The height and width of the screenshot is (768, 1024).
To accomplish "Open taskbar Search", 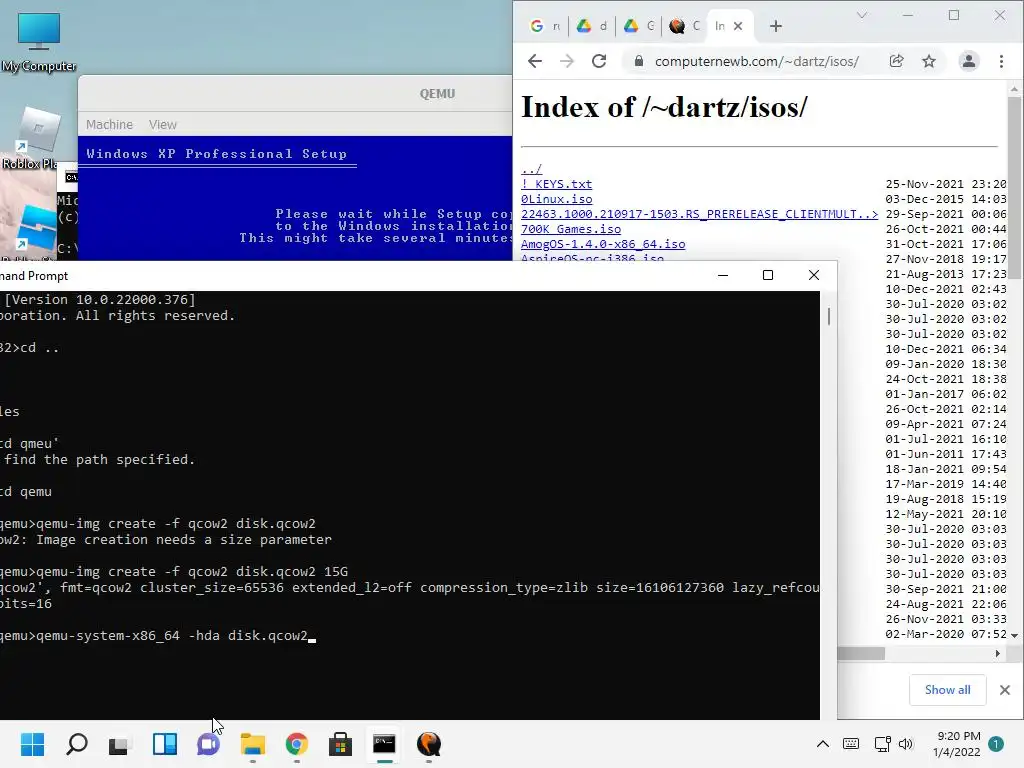I will [x=76, y=744].
